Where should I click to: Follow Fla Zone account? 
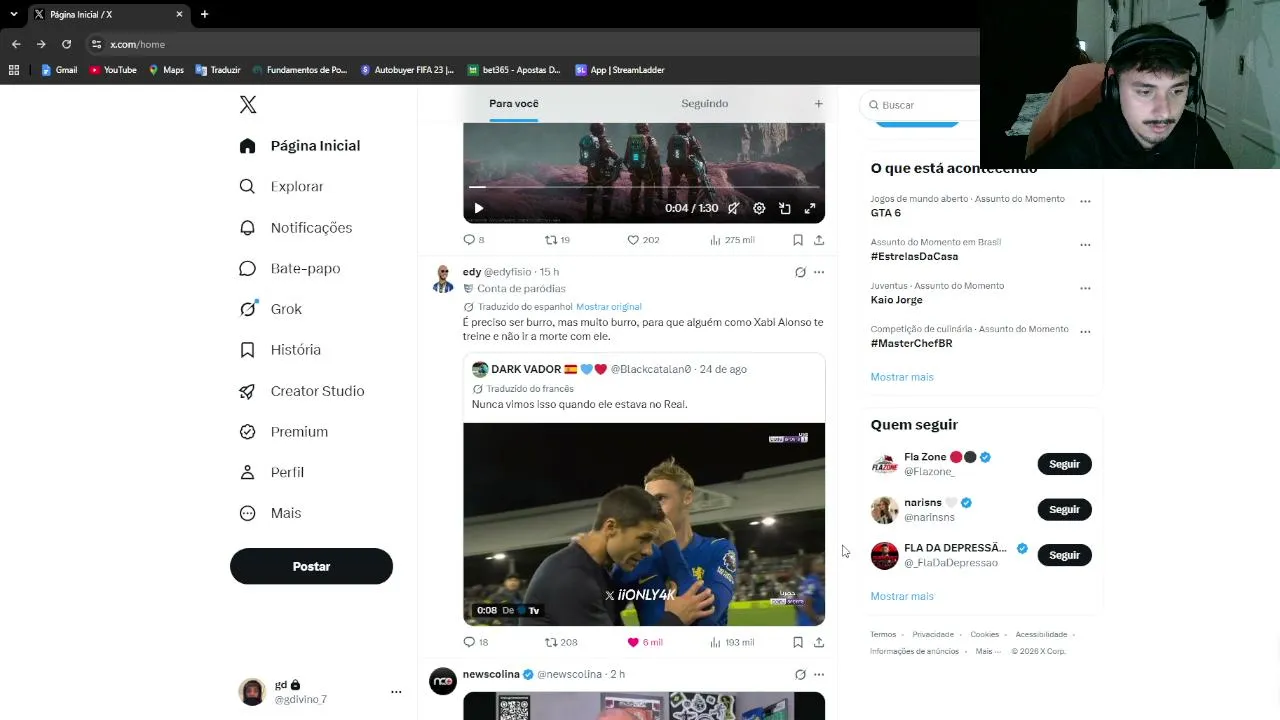[1064, 464]
